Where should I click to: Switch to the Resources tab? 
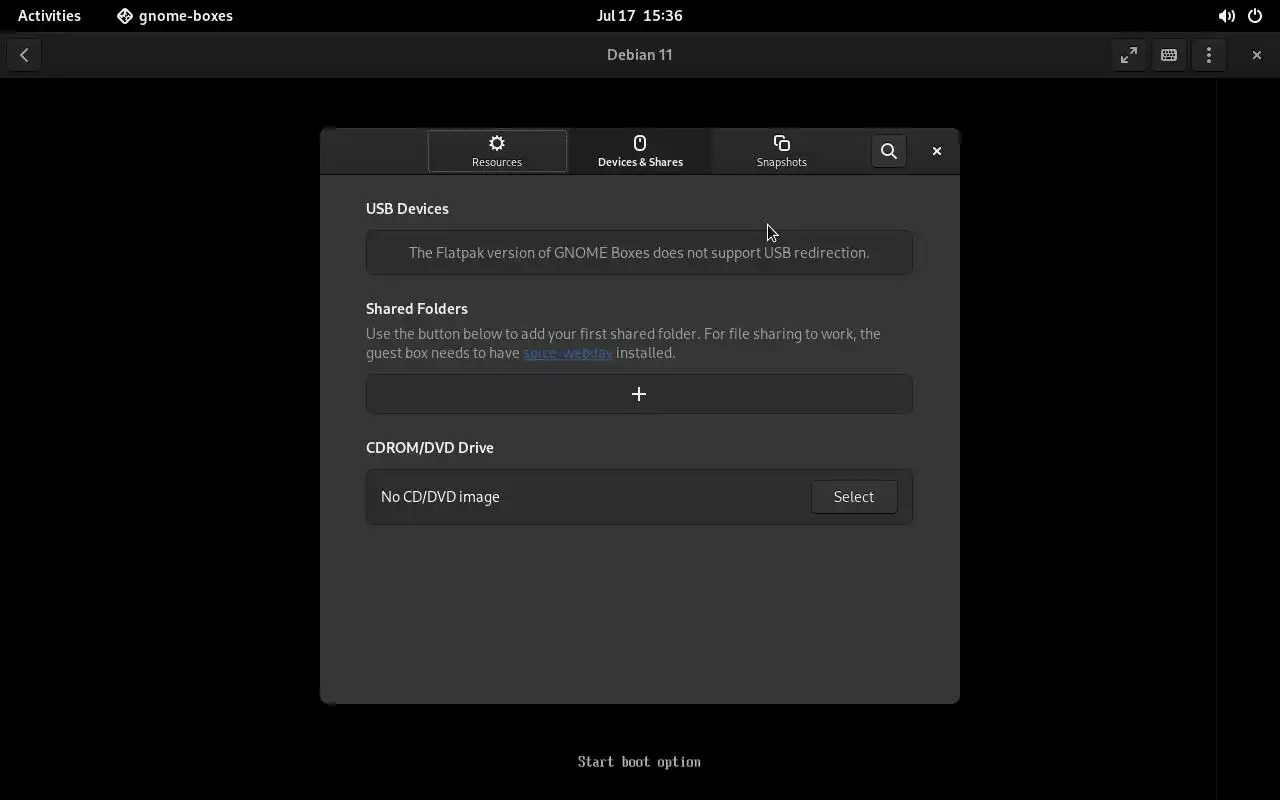(497, 151)
